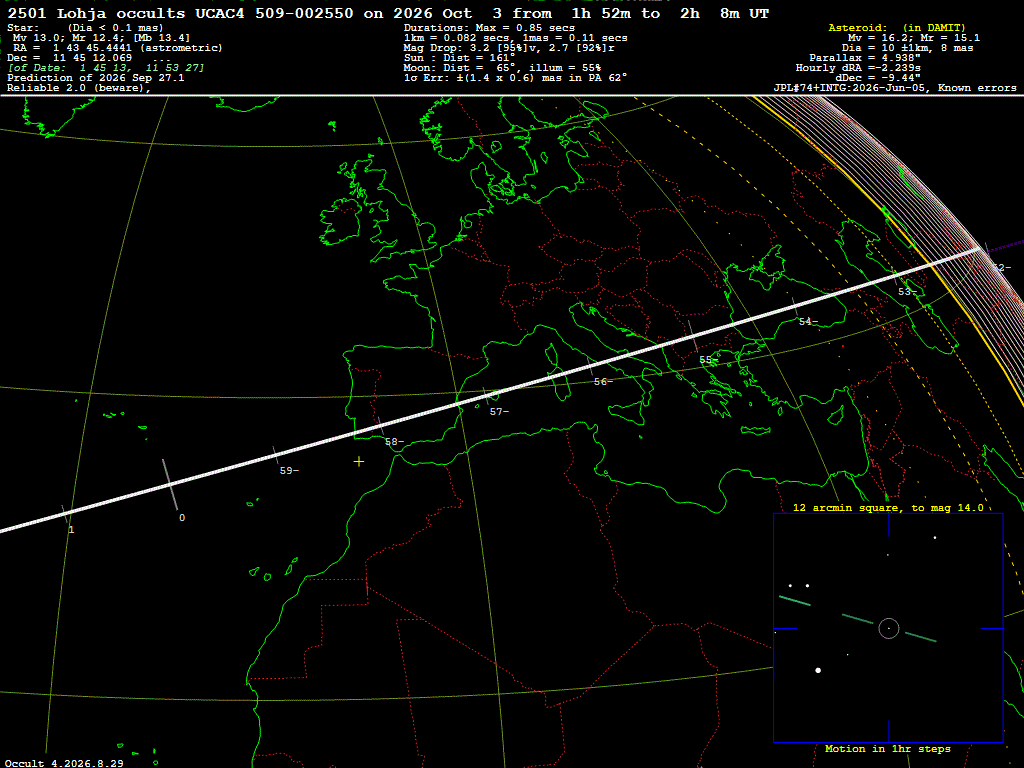Select the 56 minute tick near Sardinia
Screen dimensions: 1024x768
603,381
